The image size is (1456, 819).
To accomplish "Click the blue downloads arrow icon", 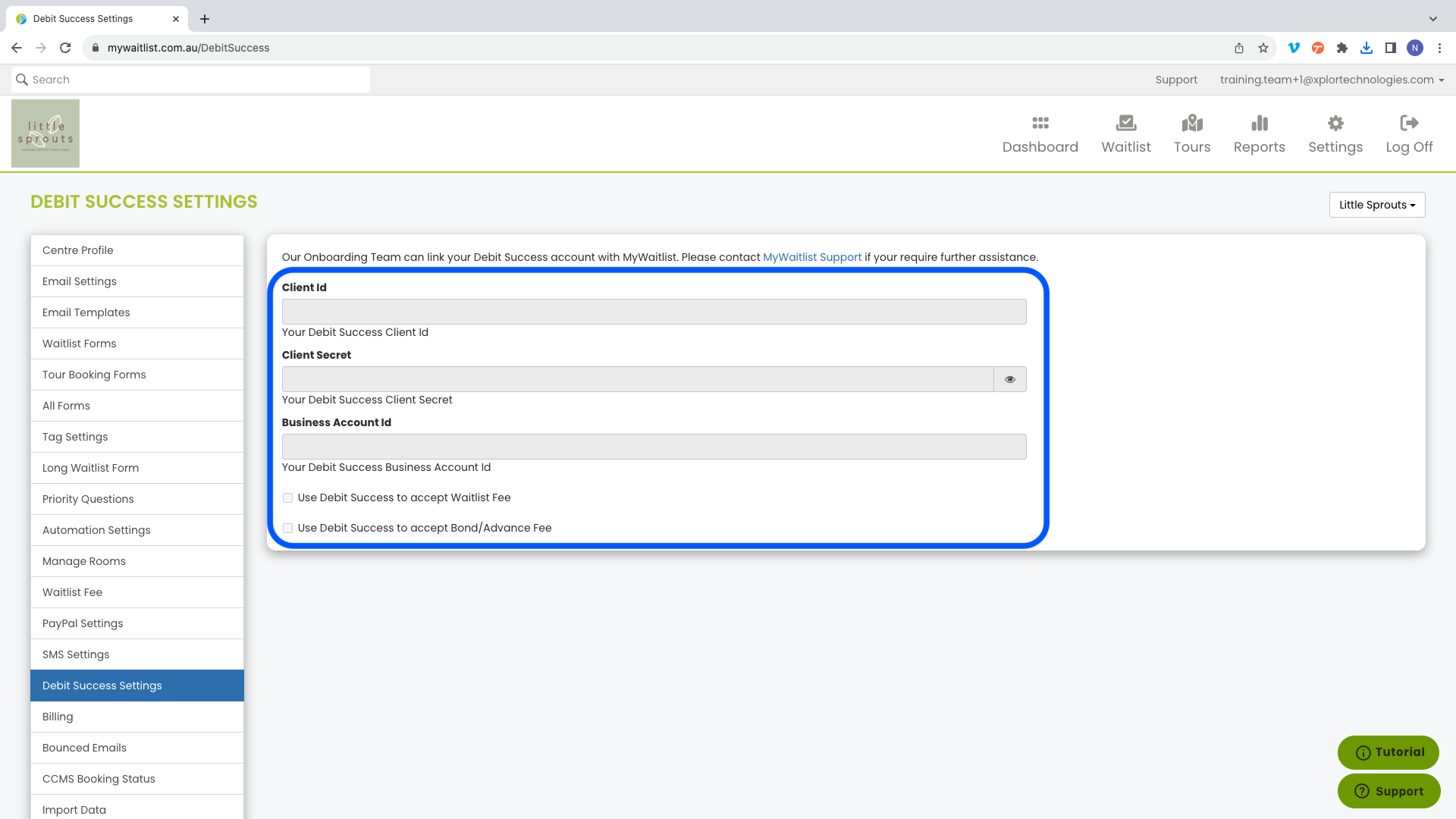I will tap(1367, 48).
